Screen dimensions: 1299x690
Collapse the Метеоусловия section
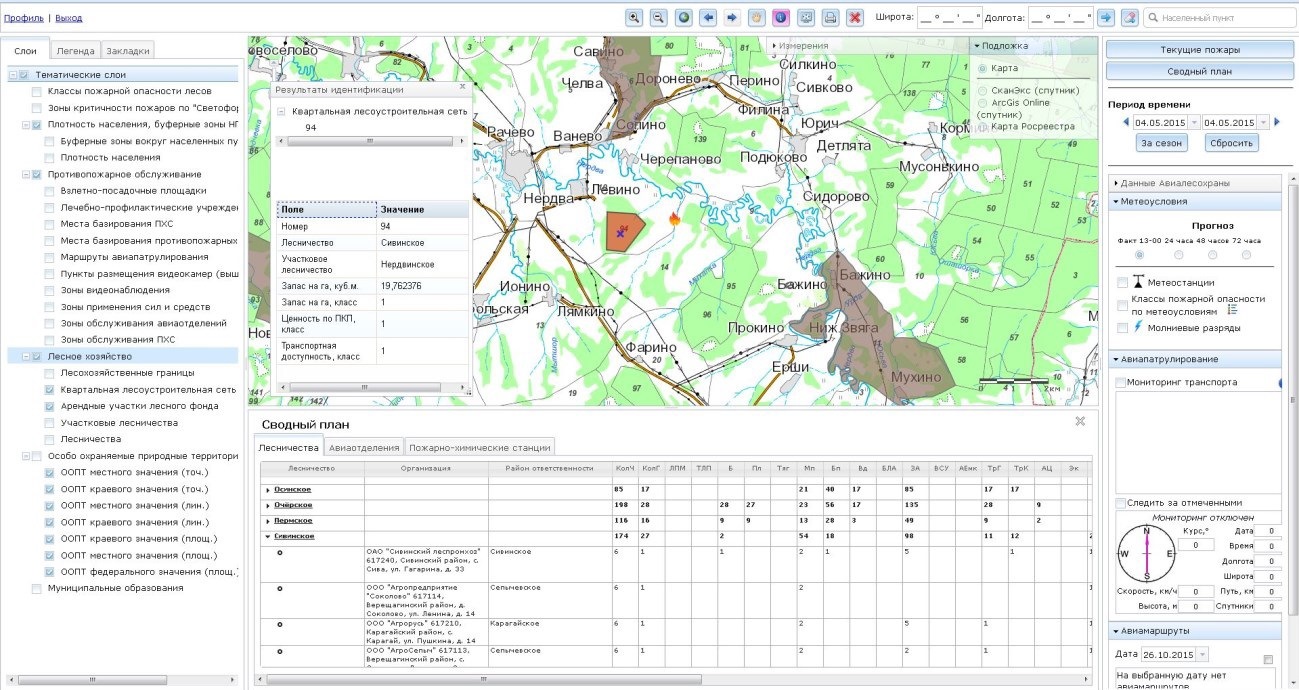[1195, 201]
